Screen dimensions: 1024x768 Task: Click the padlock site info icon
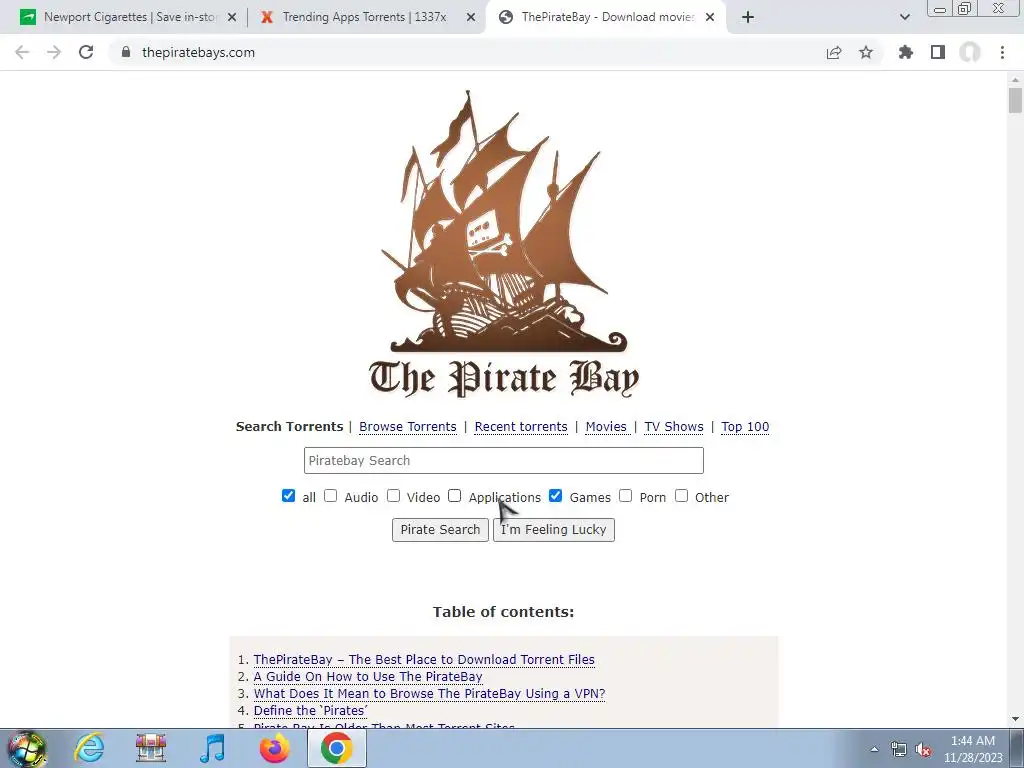(x=126, y=52)
